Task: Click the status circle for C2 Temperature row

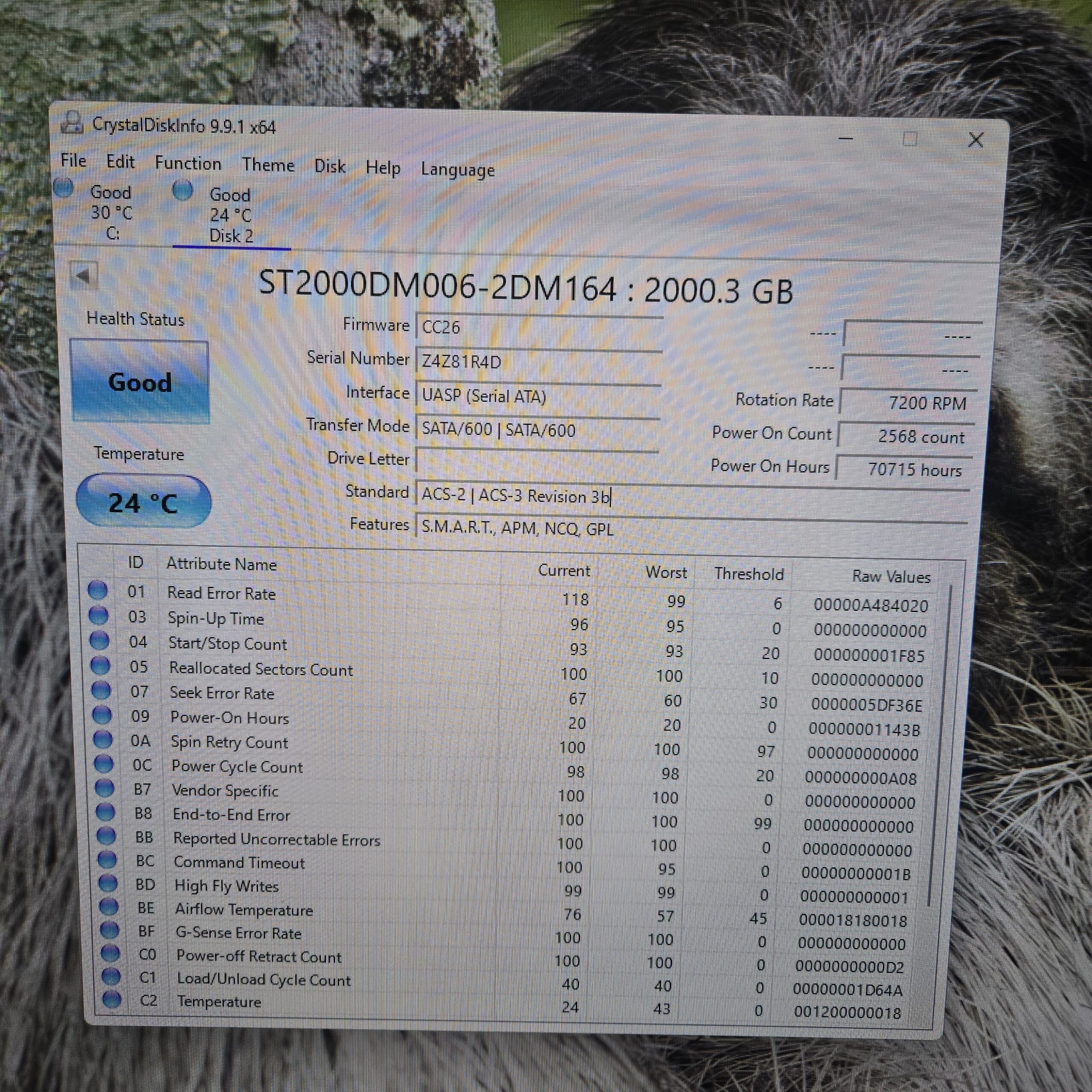Action: [x=112, y=999]
